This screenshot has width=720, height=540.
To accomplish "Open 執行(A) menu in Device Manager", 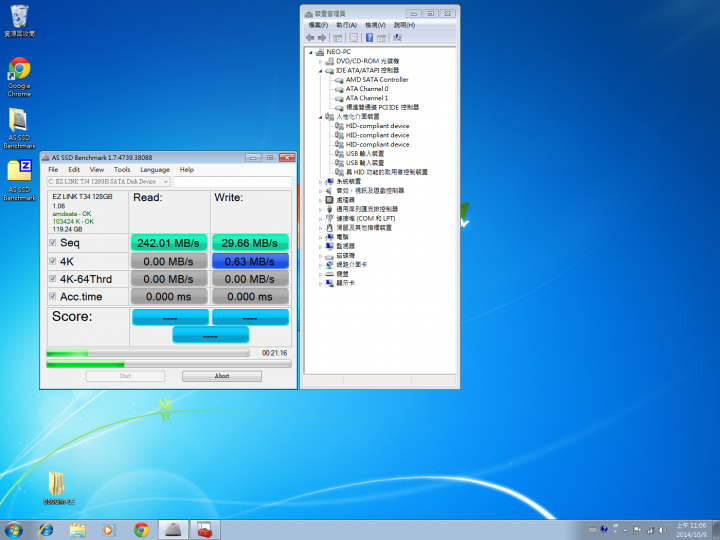I will coord(346,25).
